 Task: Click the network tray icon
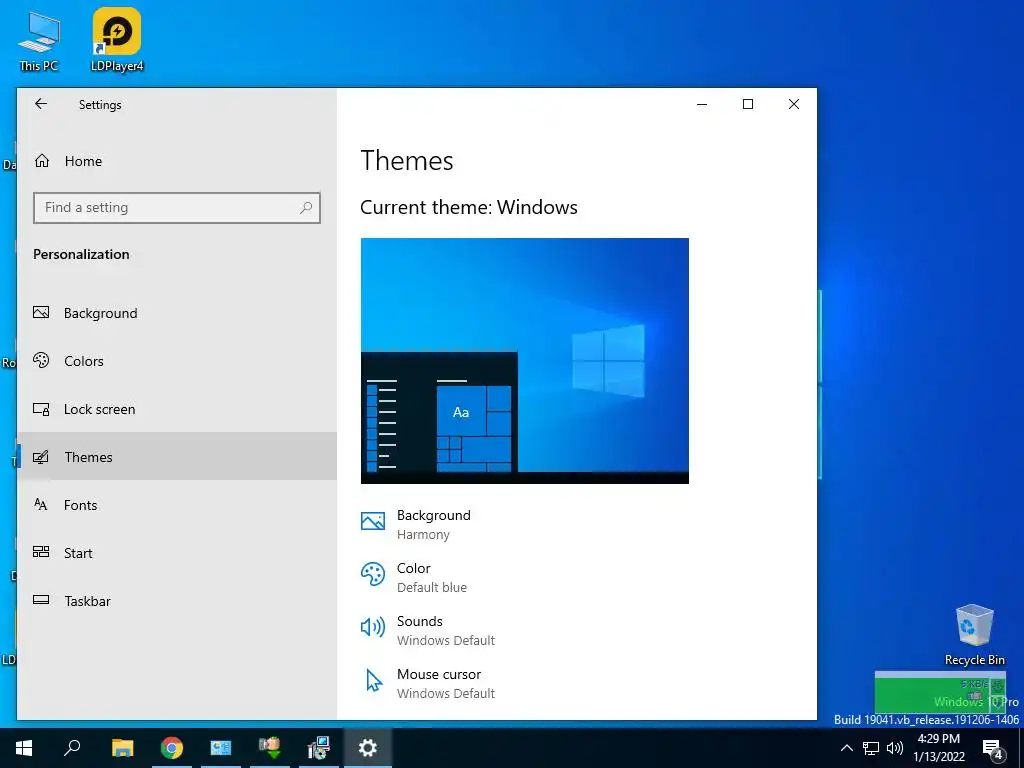pyautogui.click(x=871, y=748)
